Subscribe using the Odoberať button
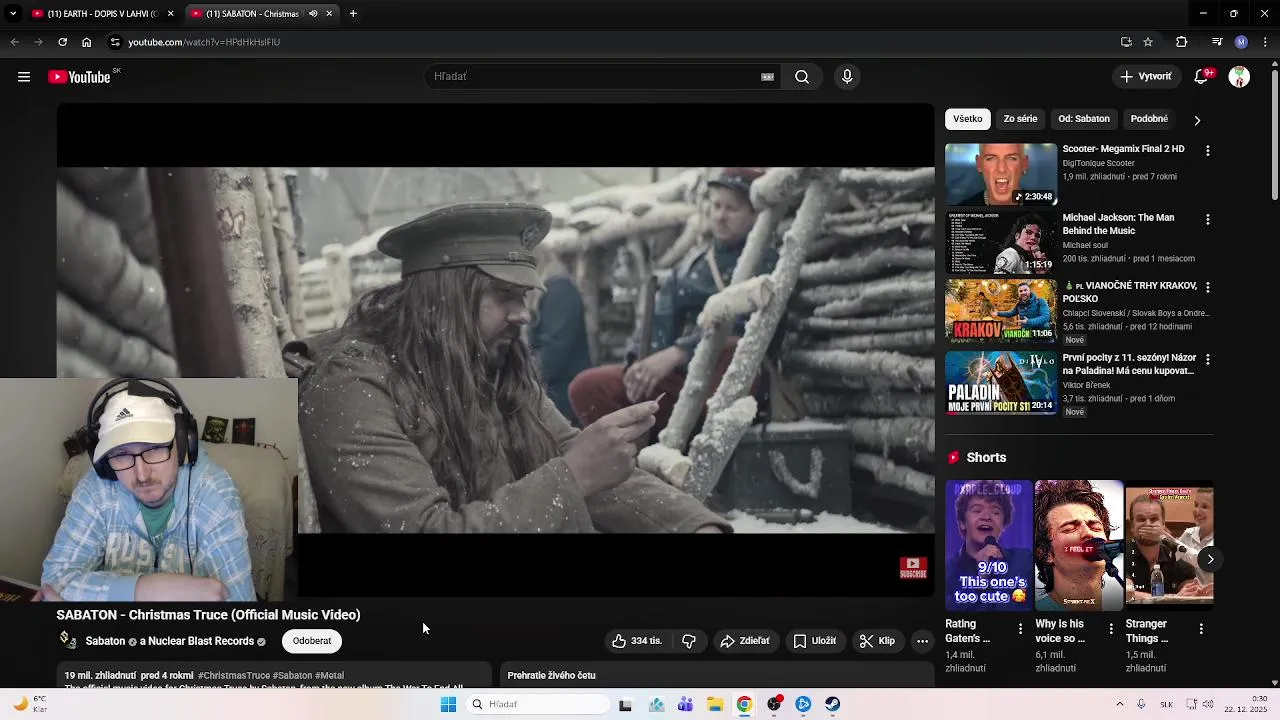 [312, 641]
